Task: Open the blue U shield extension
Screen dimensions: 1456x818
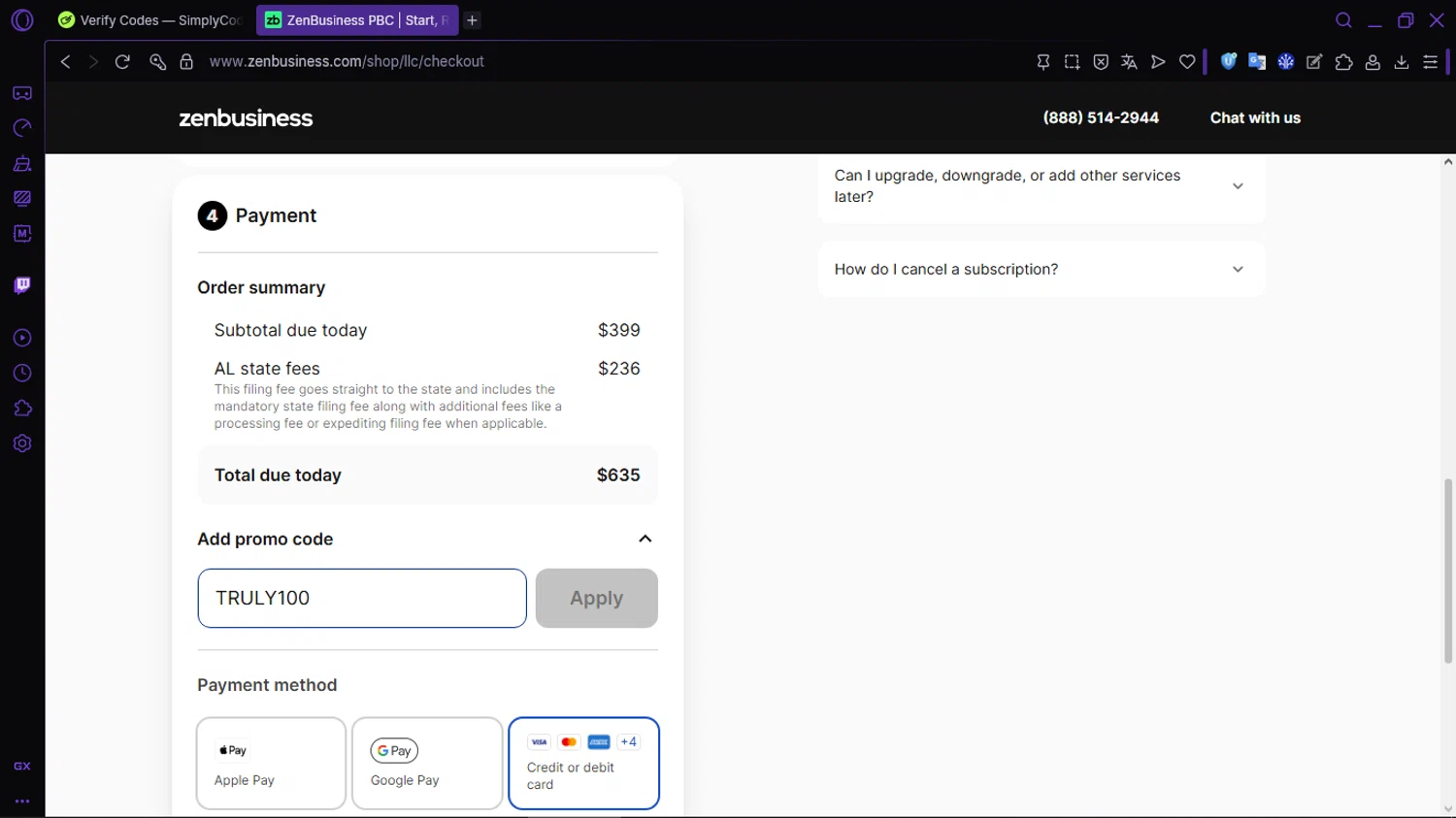Action: click(1228, 61)
